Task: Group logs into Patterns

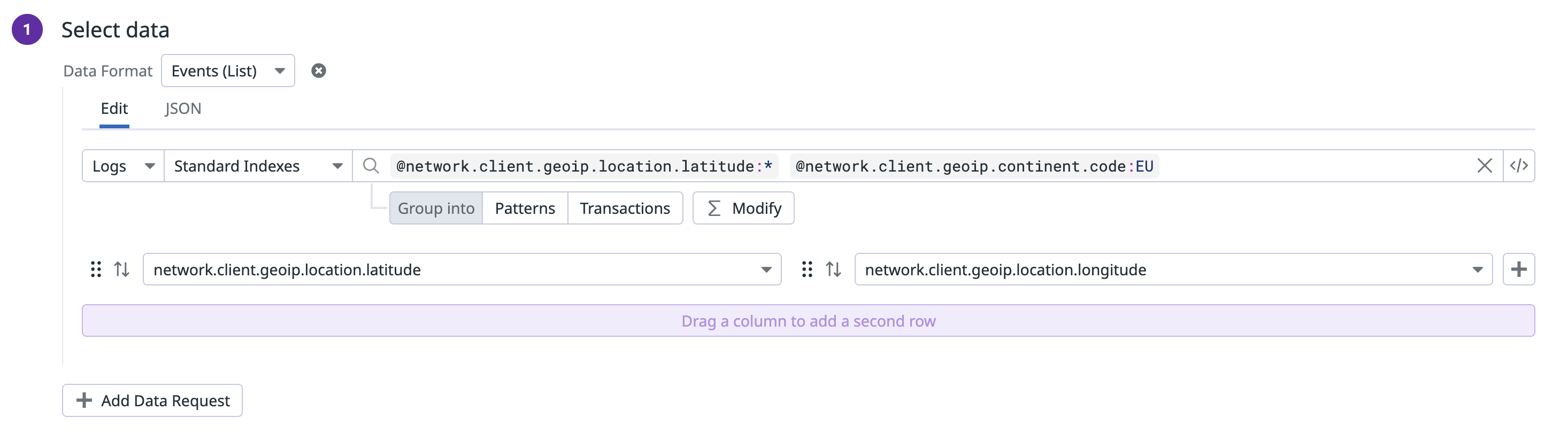Action: tap(525, 208)
